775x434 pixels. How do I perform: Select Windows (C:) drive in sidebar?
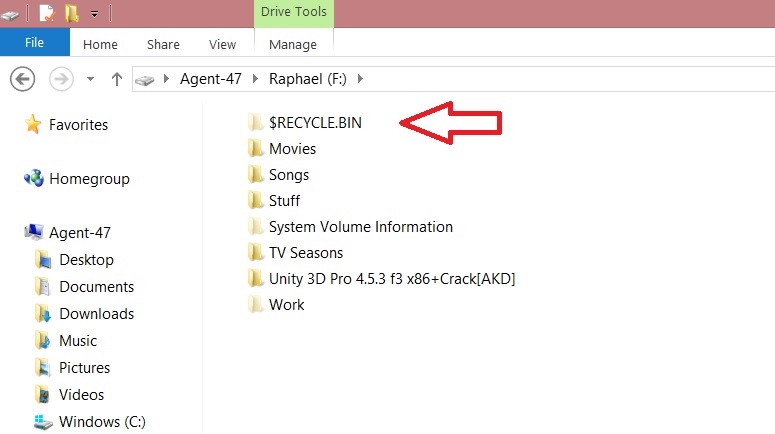click(102, 422)
